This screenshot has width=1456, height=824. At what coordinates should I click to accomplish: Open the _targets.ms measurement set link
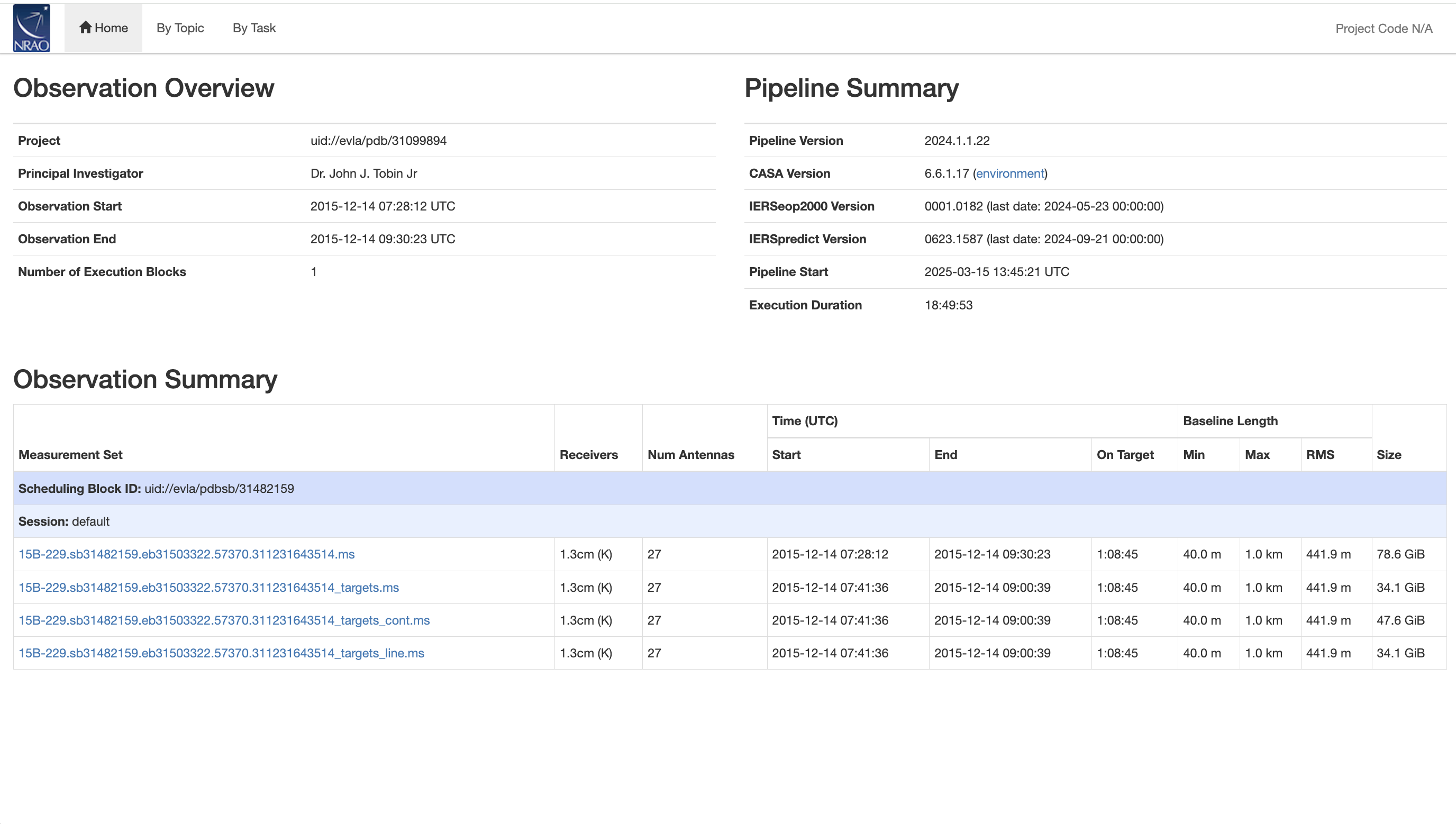point(209,588)
